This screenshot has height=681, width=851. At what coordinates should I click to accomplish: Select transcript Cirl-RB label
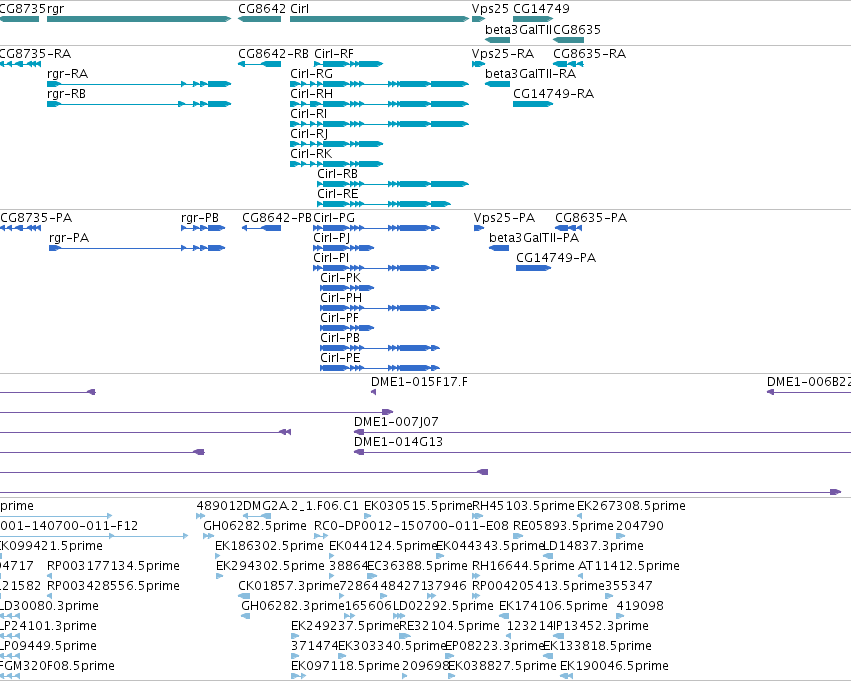[x=338, y=174]
